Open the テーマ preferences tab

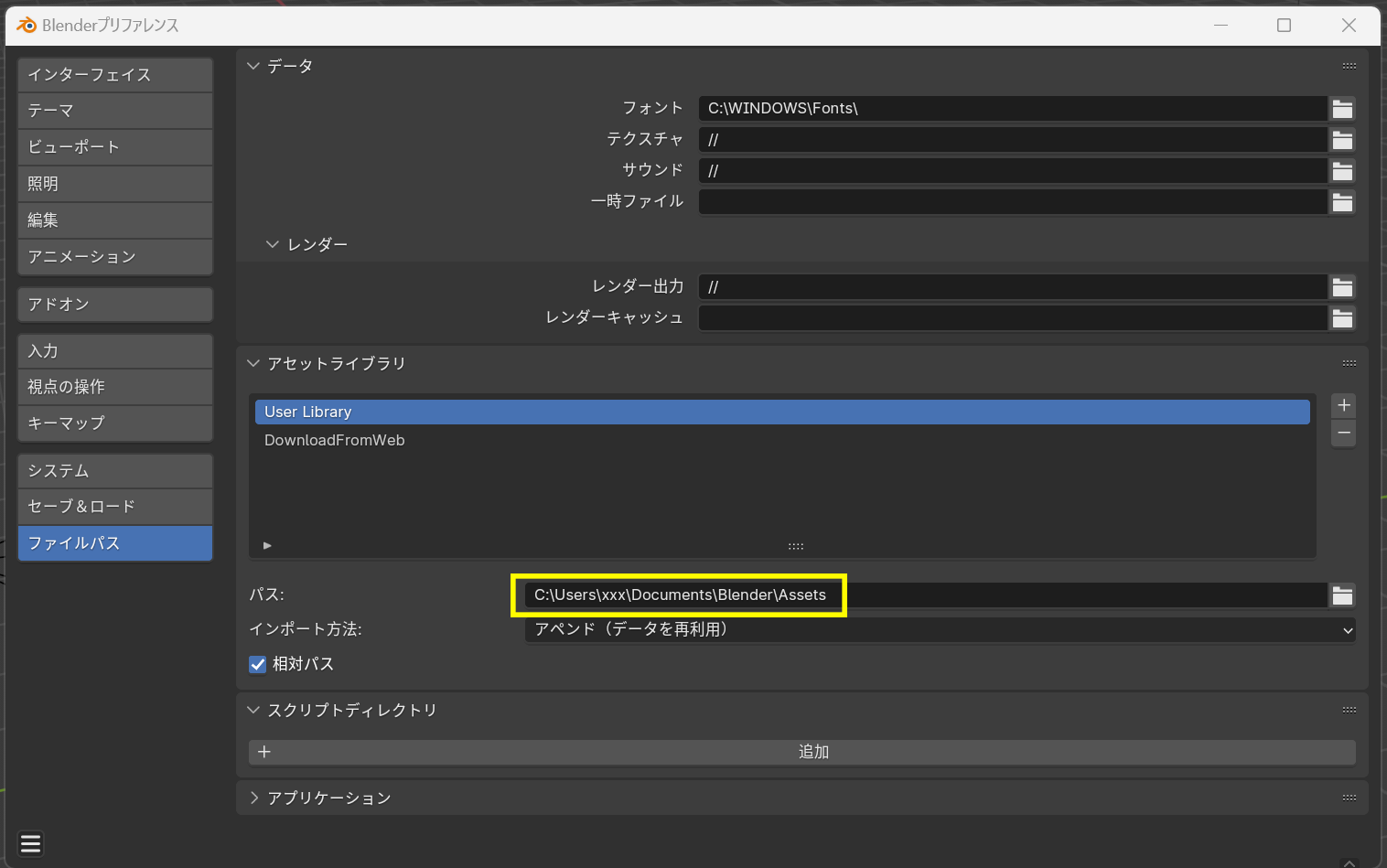pyautogui.click(x=115, y=111)
